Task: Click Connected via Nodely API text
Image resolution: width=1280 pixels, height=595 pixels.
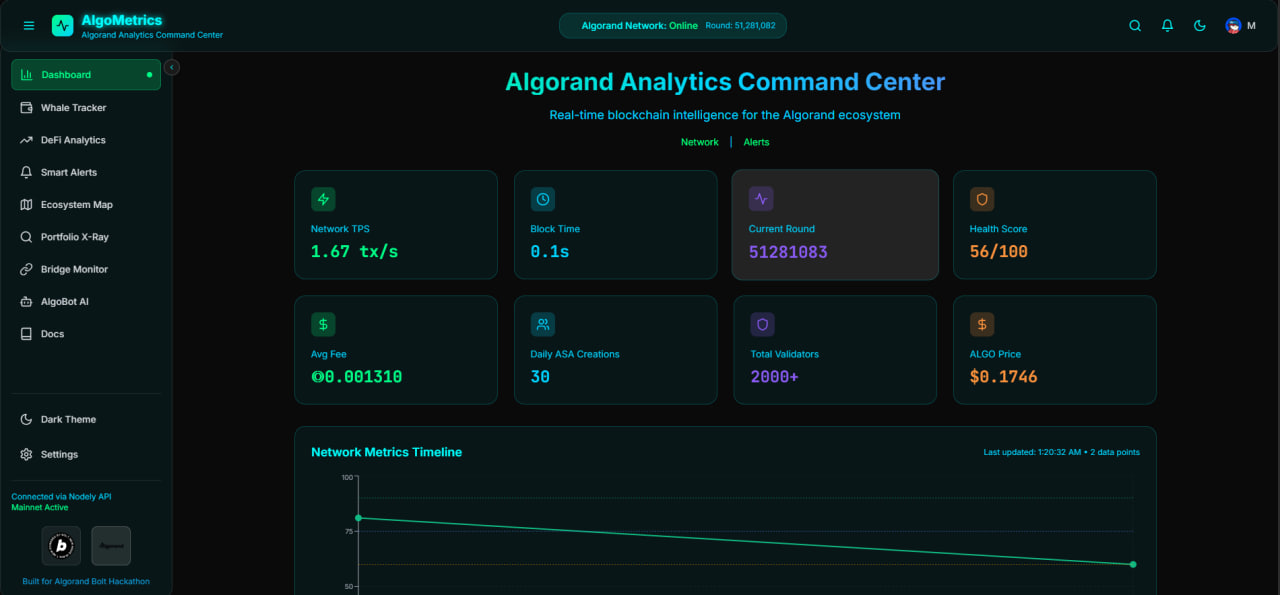Action: coord(62,497)
